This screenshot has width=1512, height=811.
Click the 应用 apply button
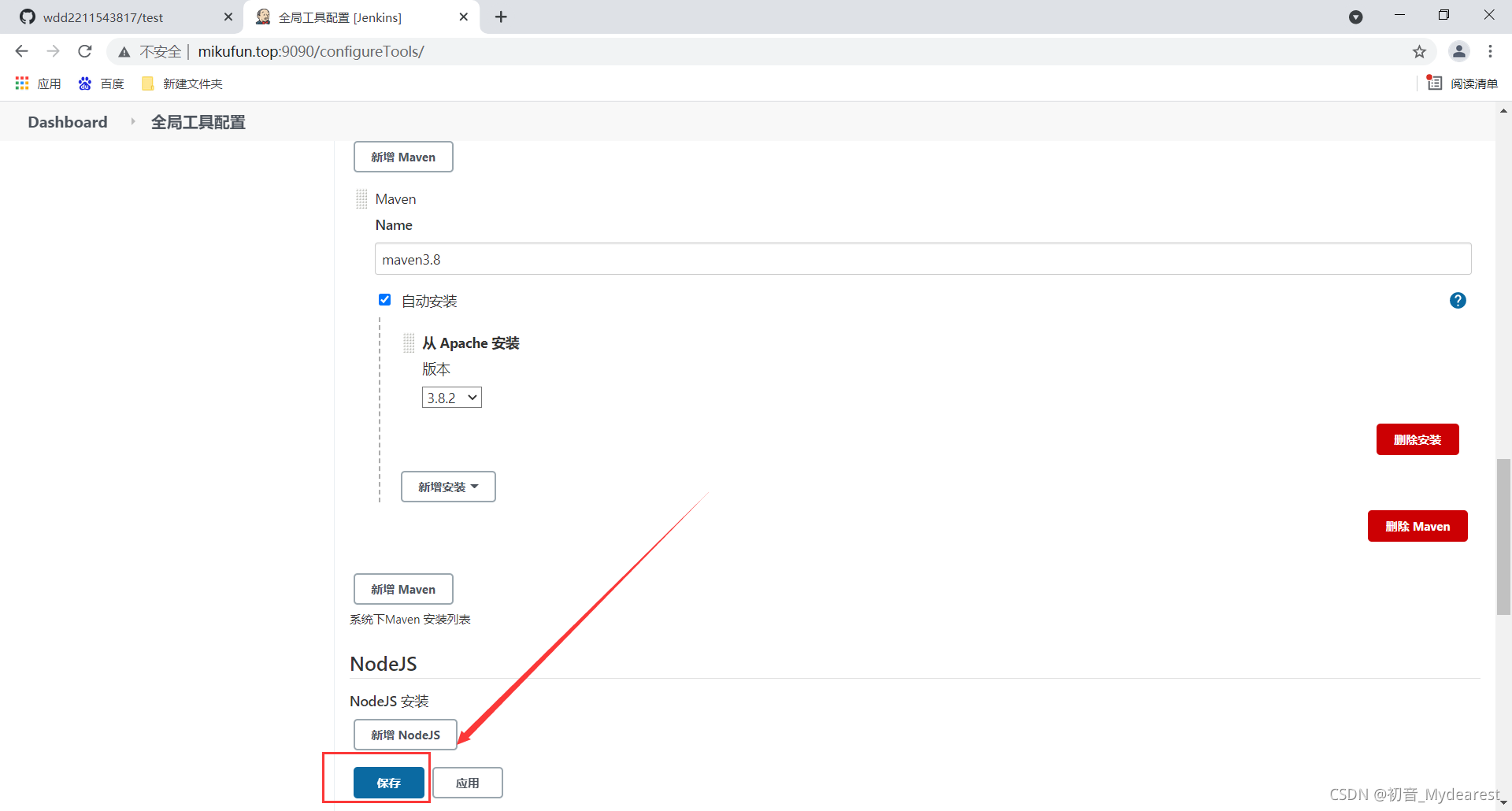[468, 783]
